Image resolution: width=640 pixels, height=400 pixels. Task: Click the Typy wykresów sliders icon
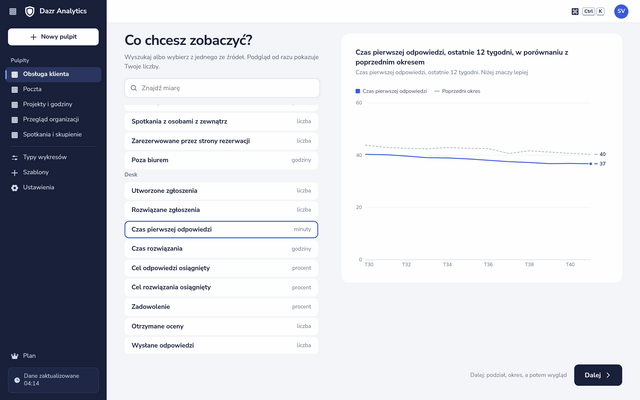[15, 158]
